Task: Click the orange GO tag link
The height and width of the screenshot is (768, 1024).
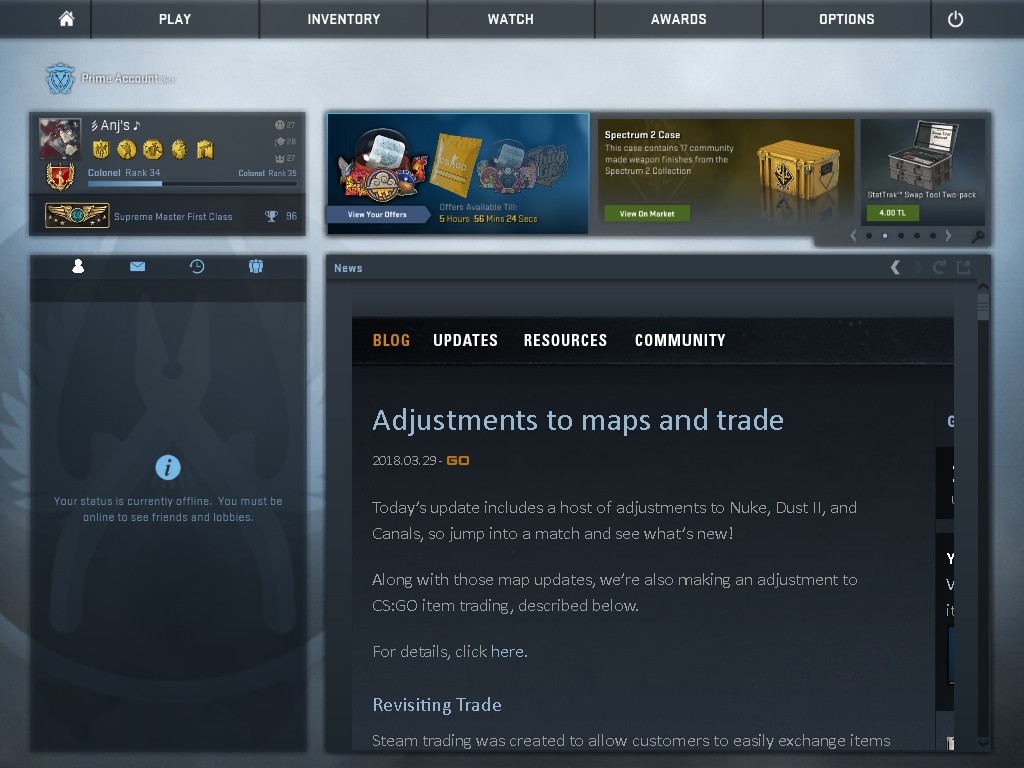Action: 457,460
